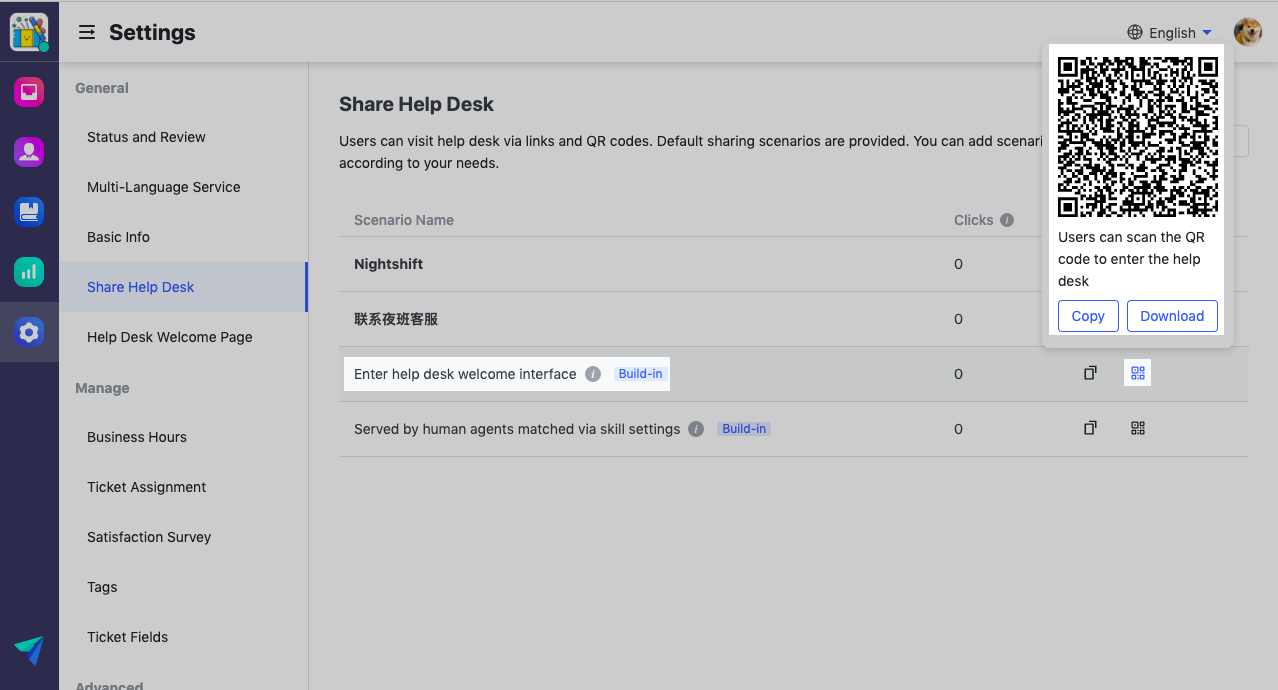Download the QR code image
This screenshot has height=690, width=1278.
coord(1171,316)
